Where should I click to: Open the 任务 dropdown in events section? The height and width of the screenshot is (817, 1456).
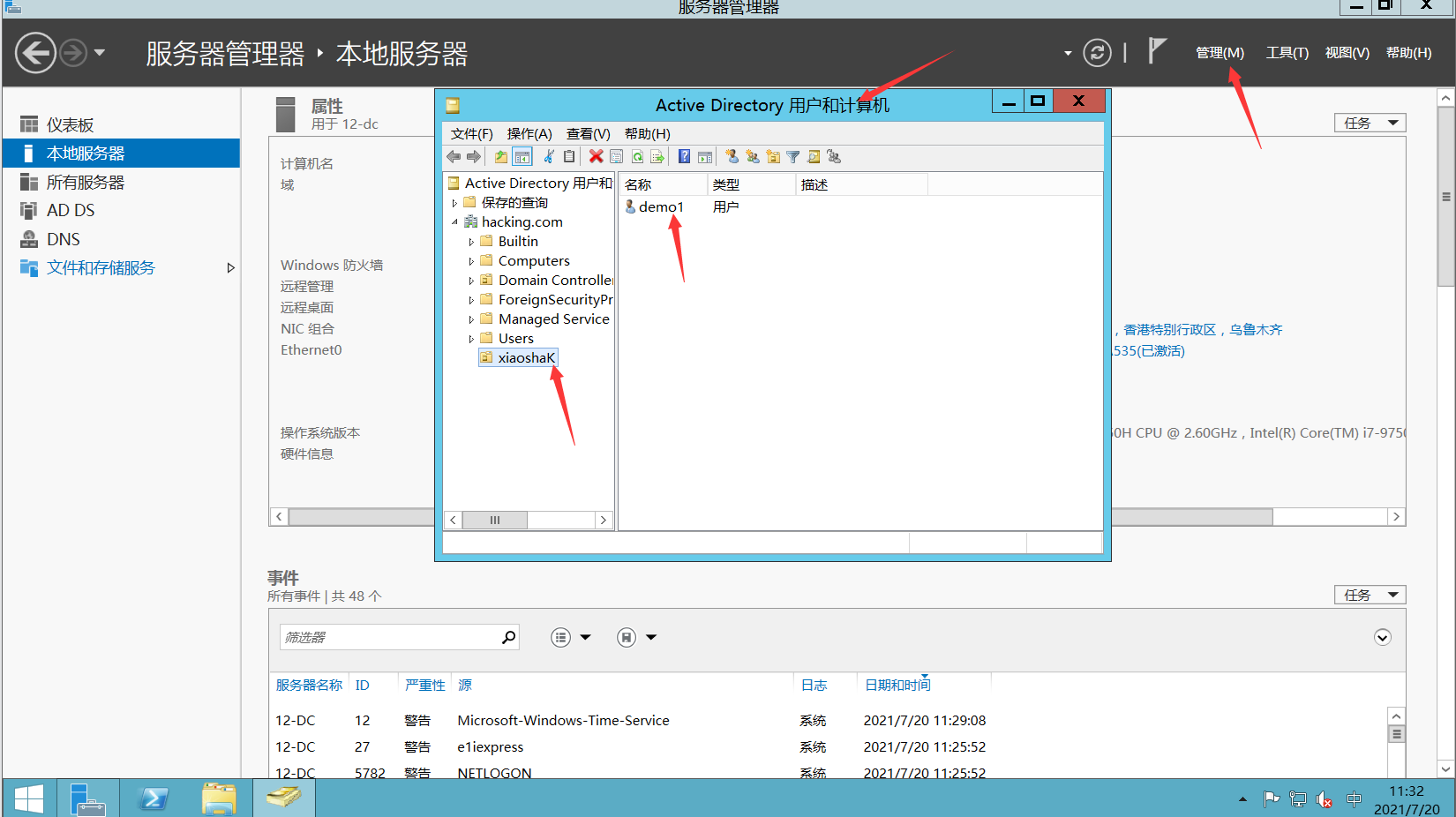[x=1370, y=595]
